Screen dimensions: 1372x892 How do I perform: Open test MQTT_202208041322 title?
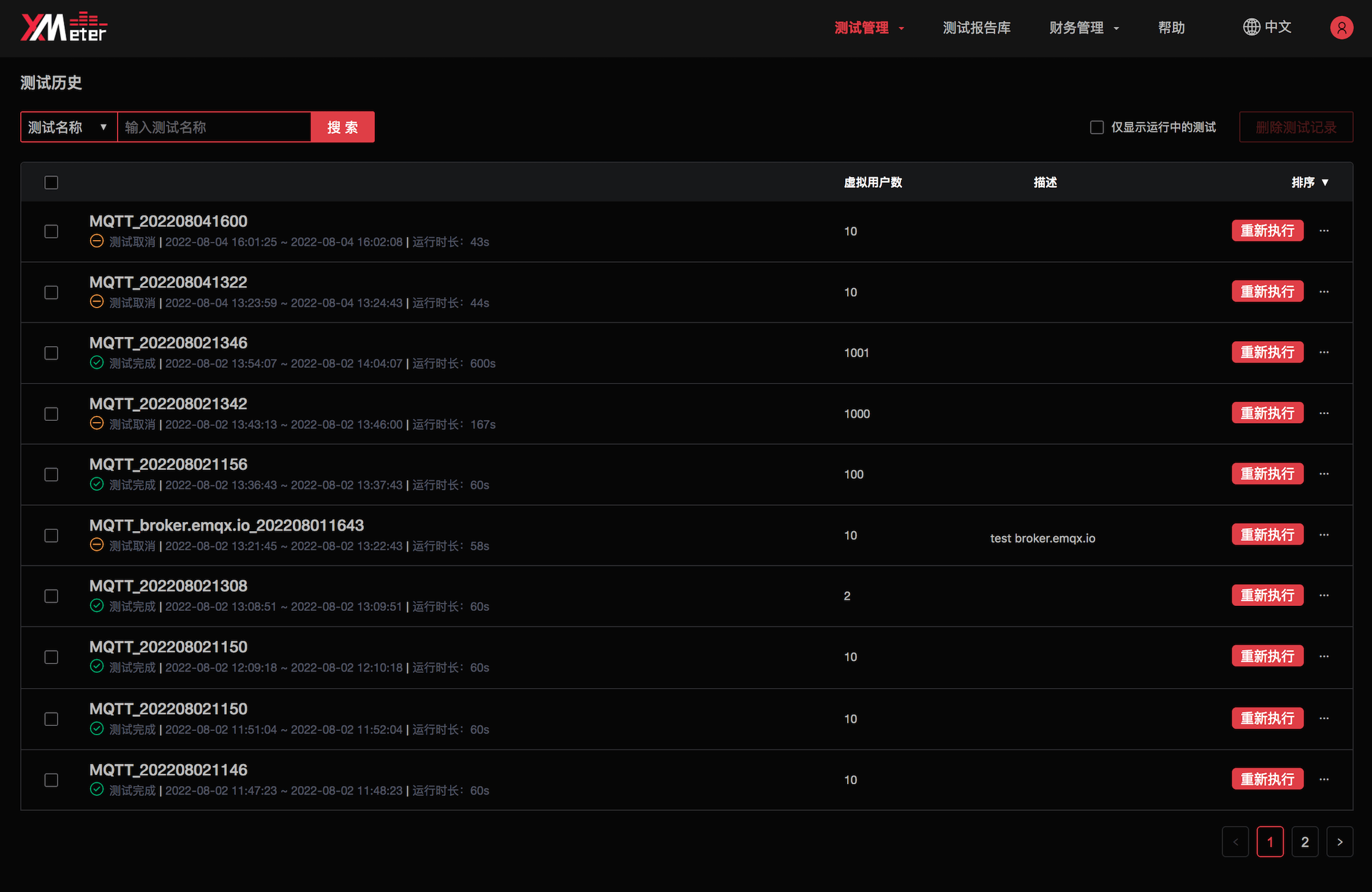click(168, 282)
